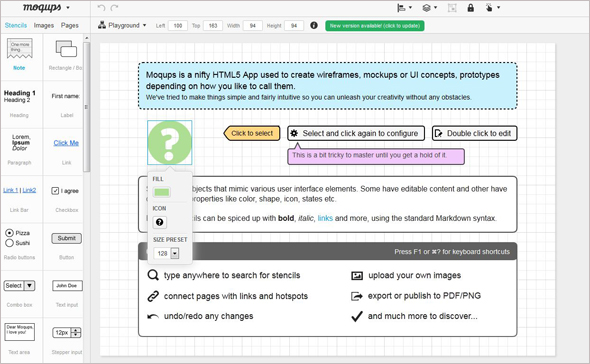Click the checkmark icon beside much more
The width and height of the screenshot is (590, 364).
pos(357,317)
